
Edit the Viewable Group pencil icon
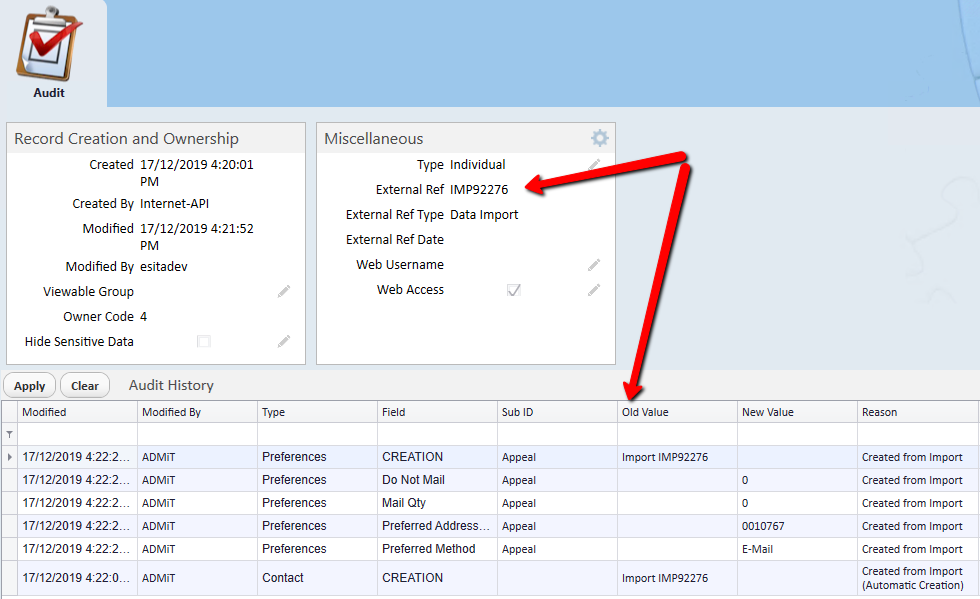tap(284, 291)
